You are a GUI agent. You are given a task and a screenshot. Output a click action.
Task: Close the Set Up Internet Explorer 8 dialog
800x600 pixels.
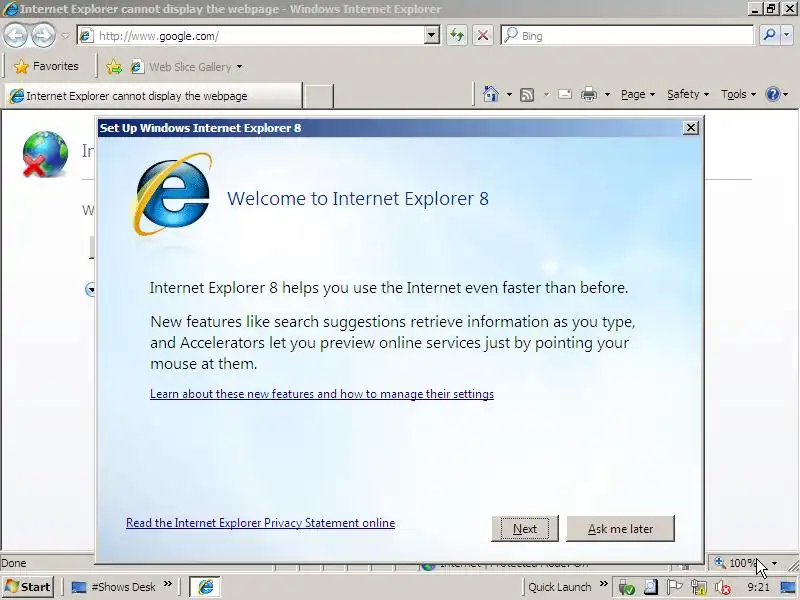(x=690, y=128)
